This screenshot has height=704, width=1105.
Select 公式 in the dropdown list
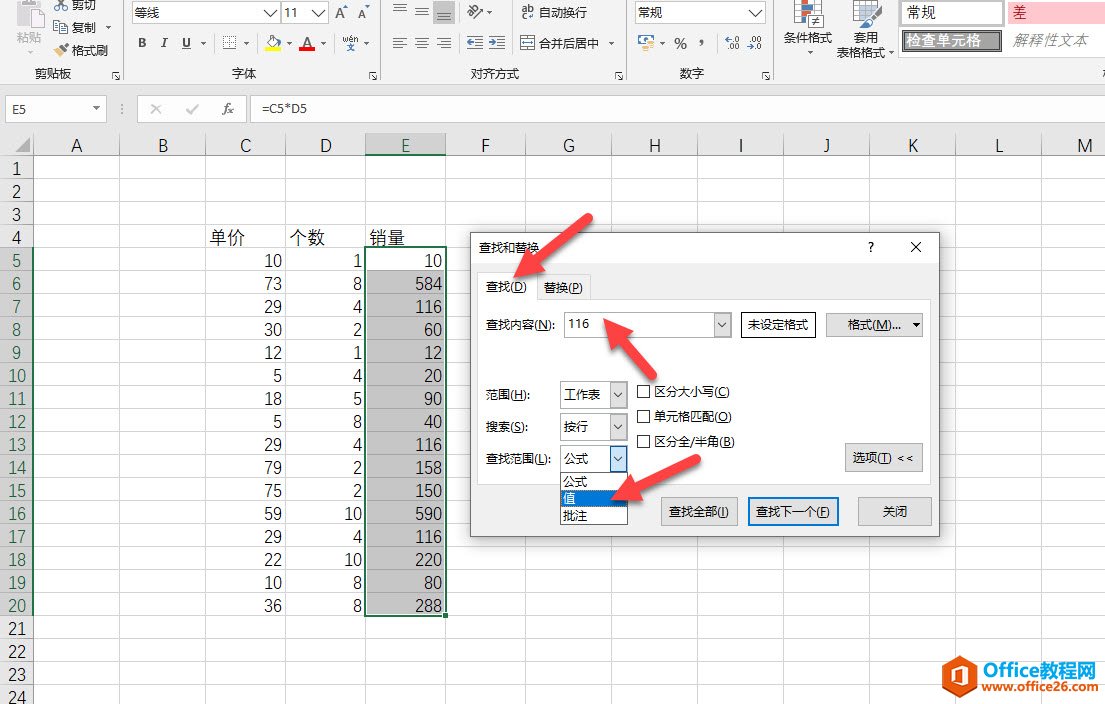coord(593,481)
